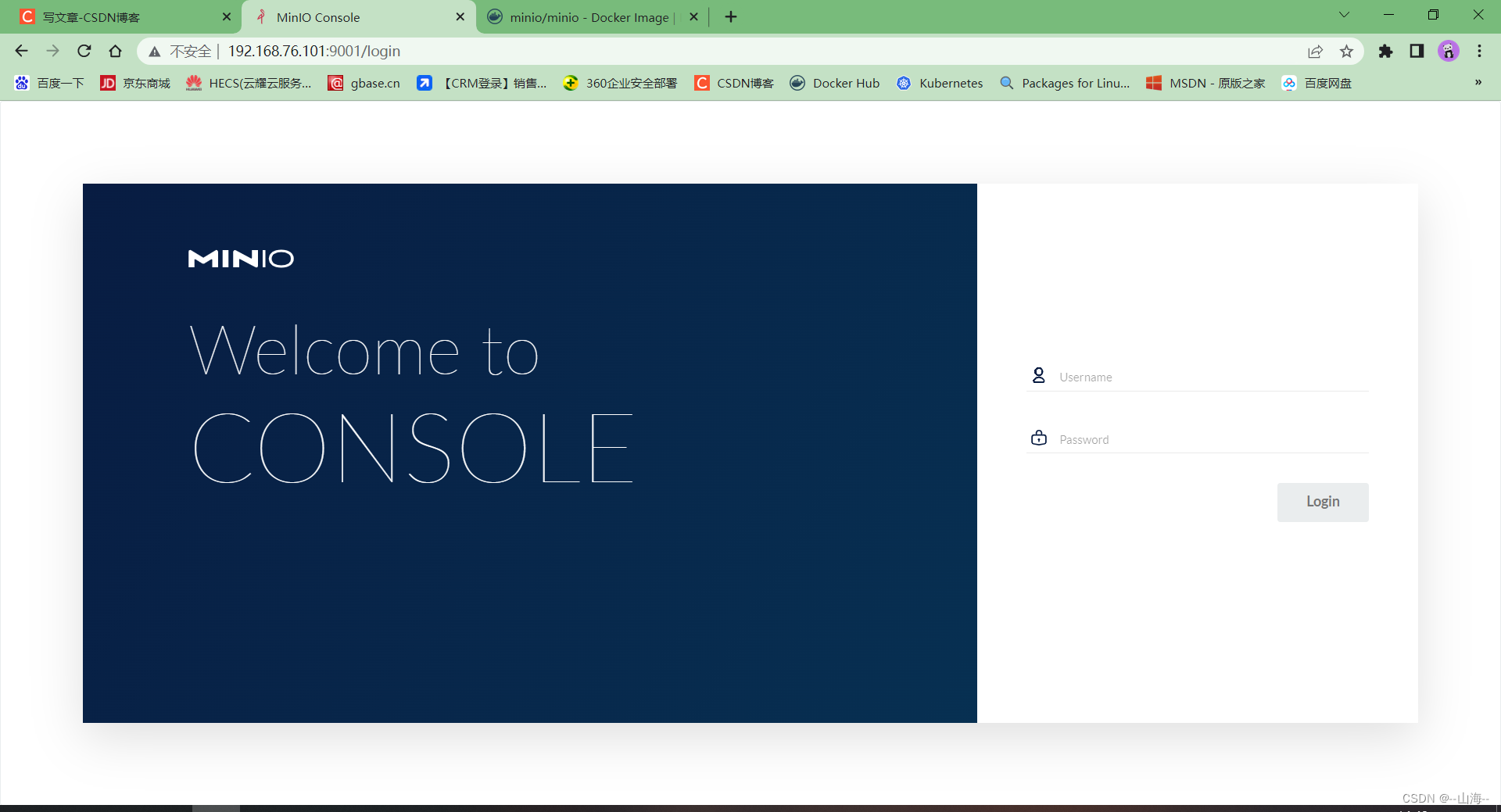This screenshot has height=812, width=1501.
Task: Open the tab search dropdown
Action: pyautogui.click(x=1344, y=15)
